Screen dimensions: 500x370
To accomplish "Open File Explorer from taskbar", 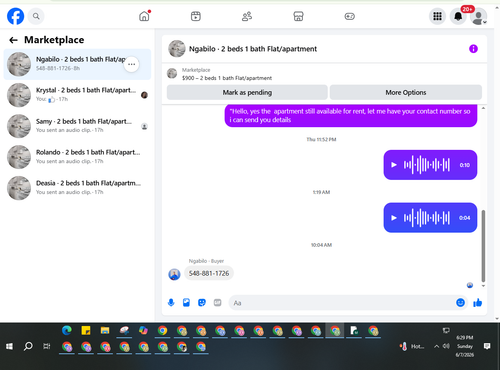I will 105,330.
